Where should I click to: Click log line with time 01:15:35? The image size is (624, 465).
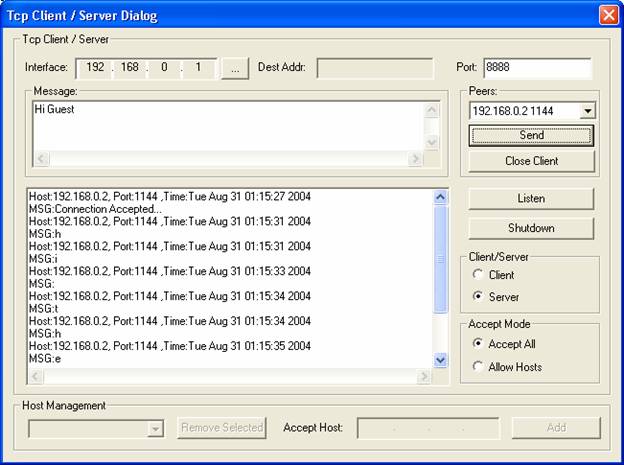click(170, 346)
